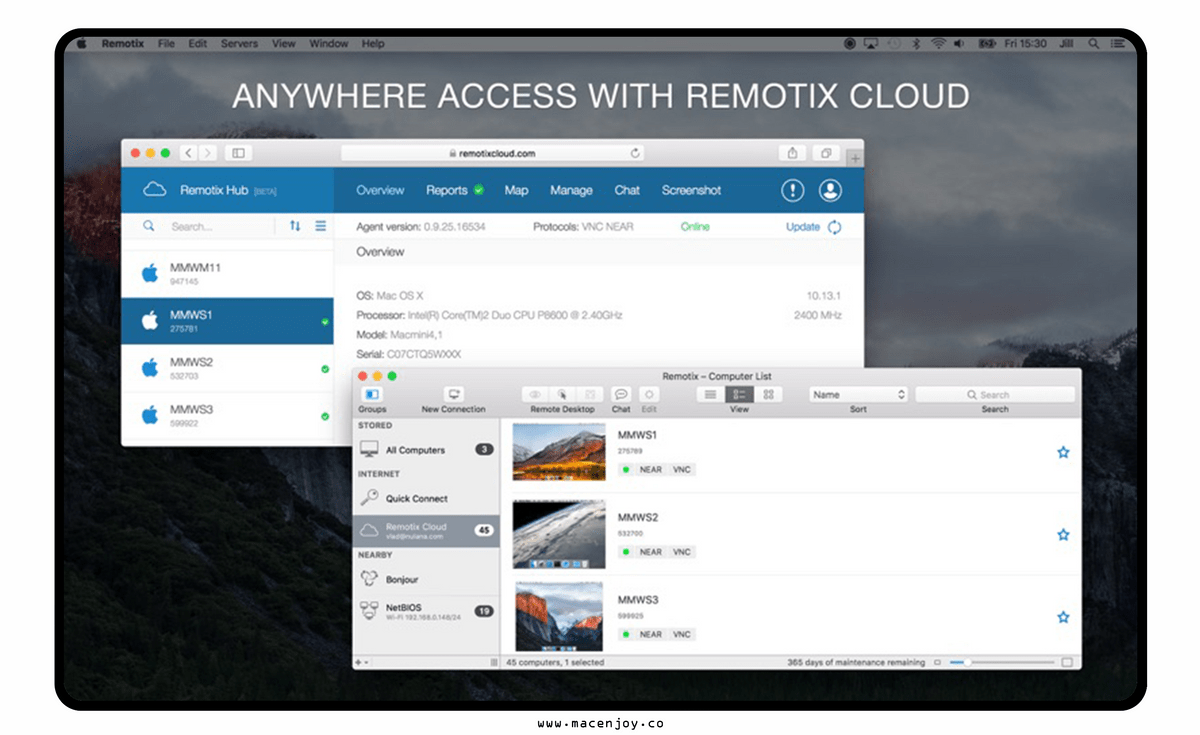1200x735 pixels.
Task: Open the Window menu in the menu bar
Action: (329, 44)
